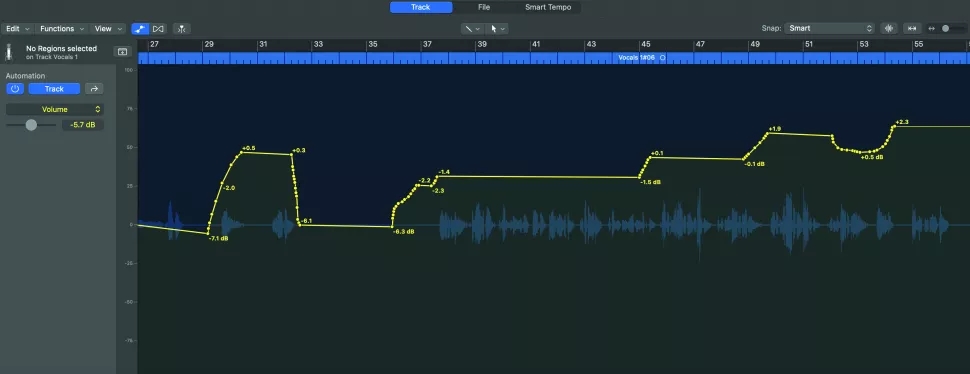The width and height of the screenshot is (970, 374).
Task: Open the View menu
Action: coord(108,28)
